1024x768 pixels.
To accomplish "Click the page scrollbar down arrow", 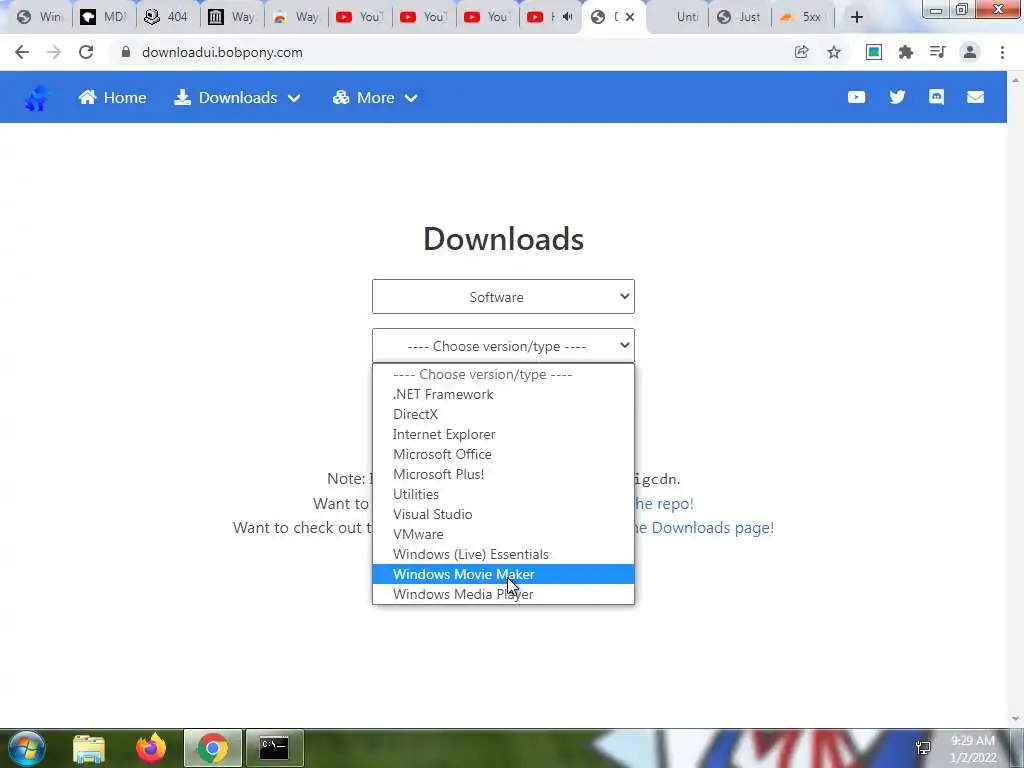I will click(x=1016, y=720).
